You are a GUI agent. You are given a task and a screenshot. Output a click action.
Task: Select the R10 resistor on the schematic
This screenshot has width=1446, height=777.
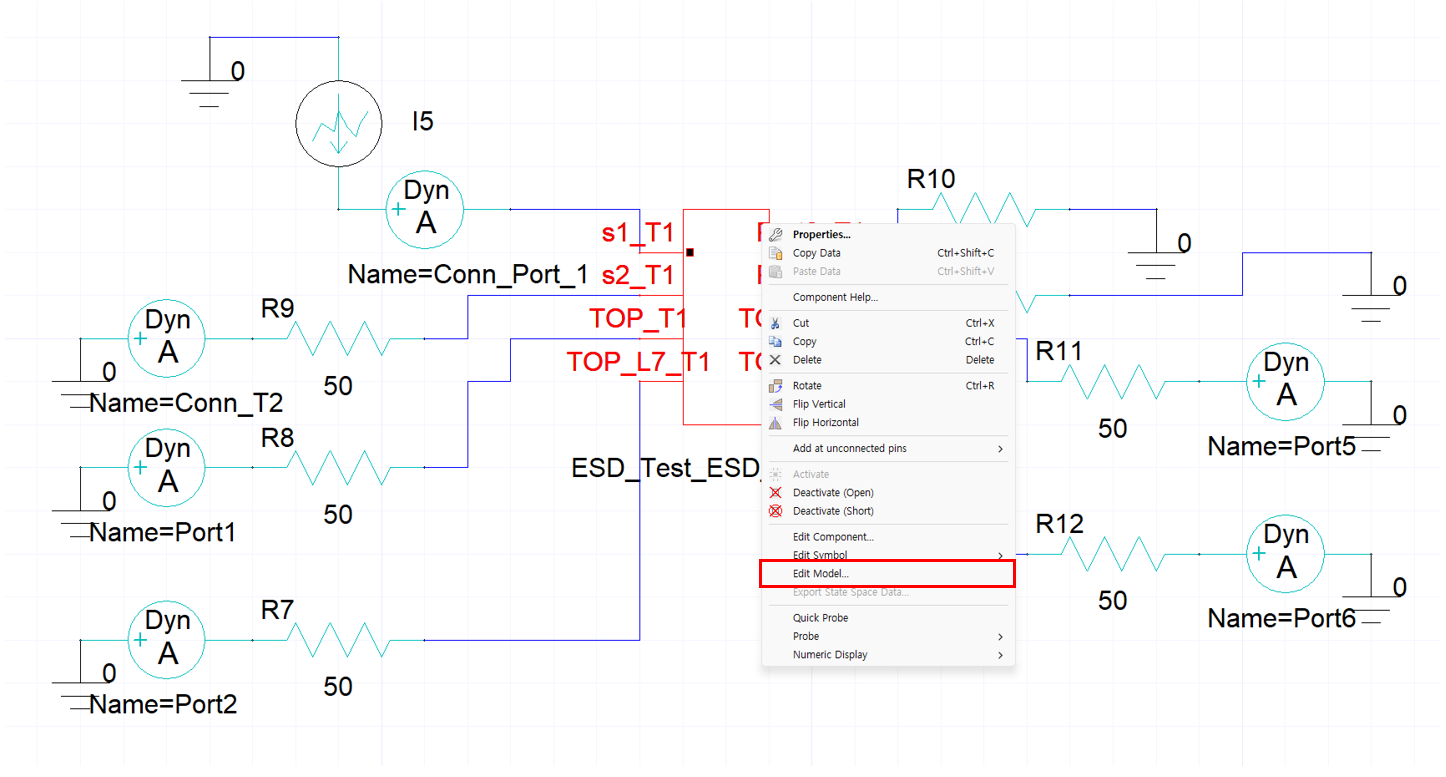pos(983,209)
